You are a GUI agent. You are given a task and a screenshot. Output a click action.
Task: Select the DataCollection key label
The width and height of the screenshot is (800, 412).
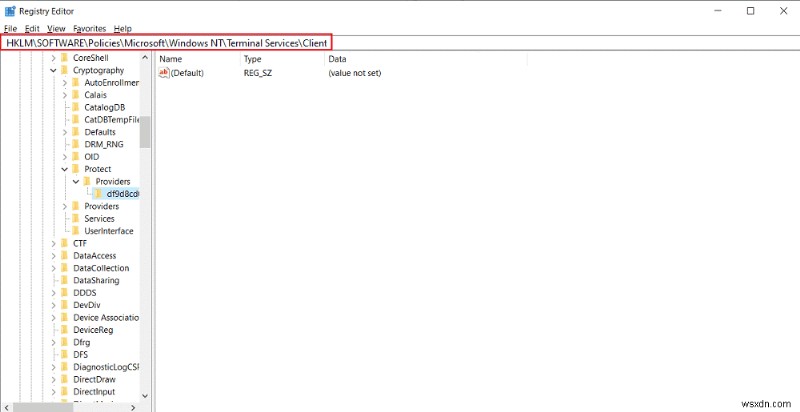pyautogui.click(x=101, y=268)
